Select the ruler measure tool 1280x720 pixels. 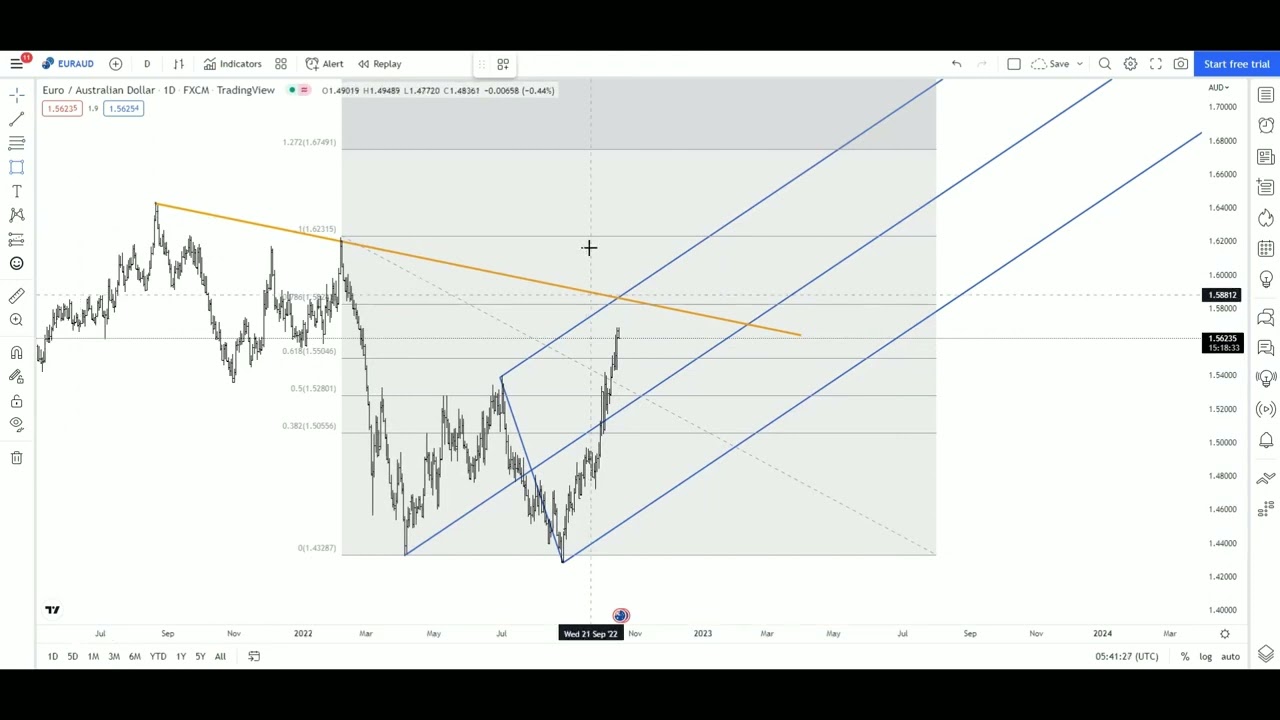17,296
